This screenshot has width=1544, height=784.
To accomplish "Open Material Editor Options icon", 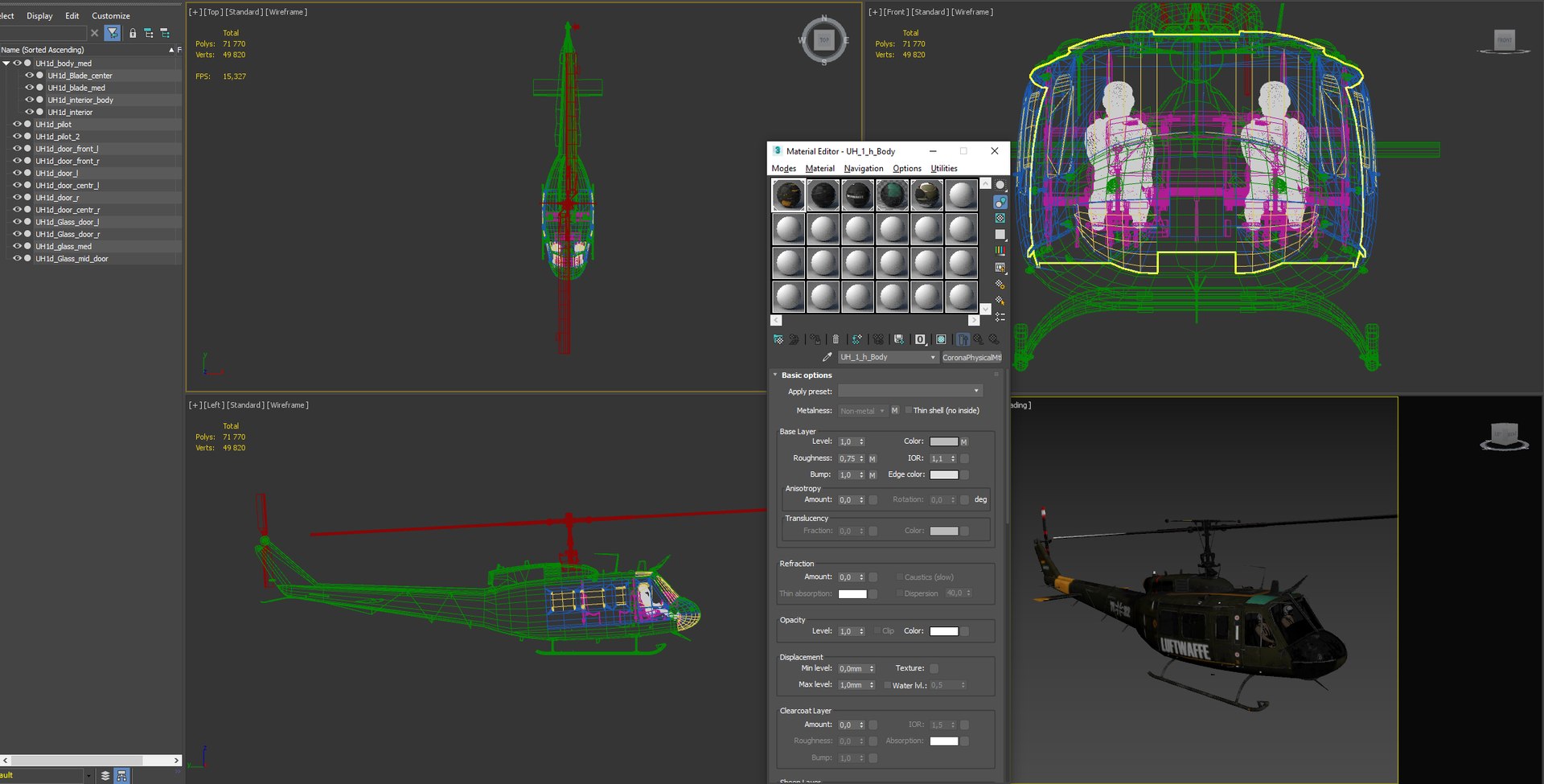I will click(x=1000, y=285).
